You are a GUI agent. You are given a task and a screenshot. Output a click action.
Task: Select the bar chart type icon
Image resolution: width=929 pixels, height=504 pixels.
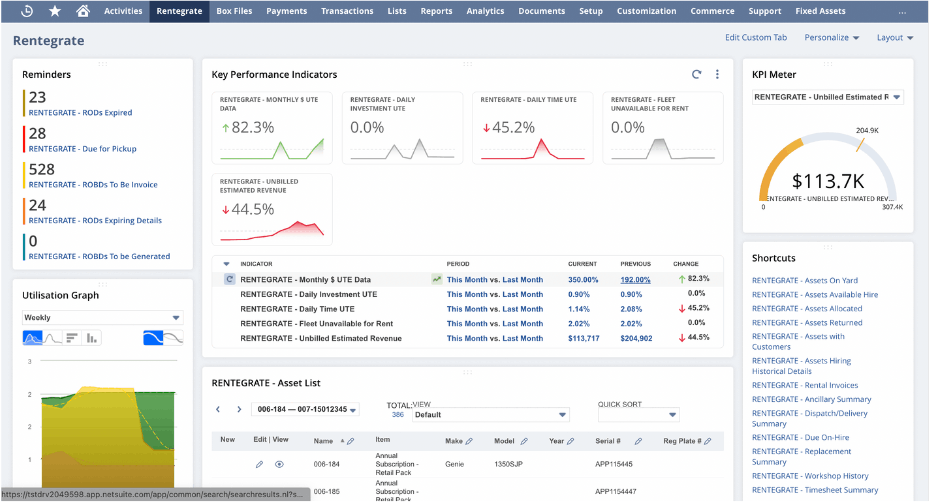[92, 339]
